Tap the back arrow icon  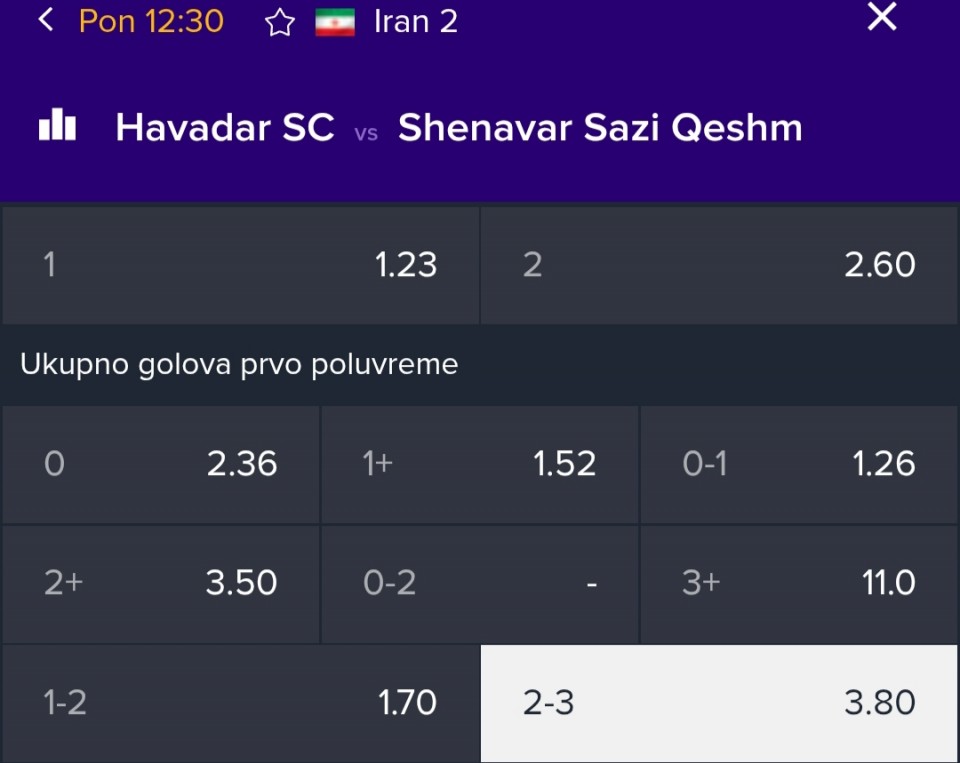point(45,20)
